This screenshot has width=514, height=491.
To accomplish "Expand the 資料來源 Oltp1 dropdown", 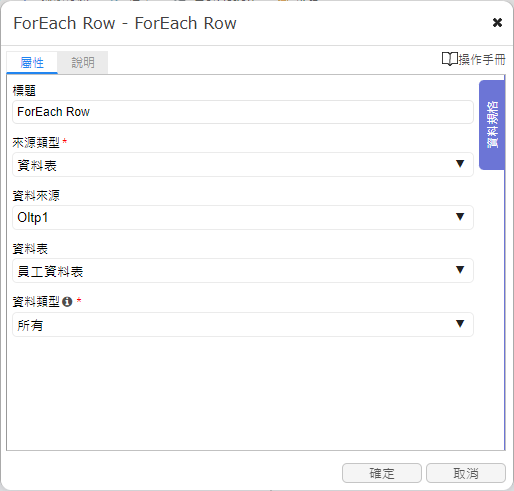I will tap(243, 218).
